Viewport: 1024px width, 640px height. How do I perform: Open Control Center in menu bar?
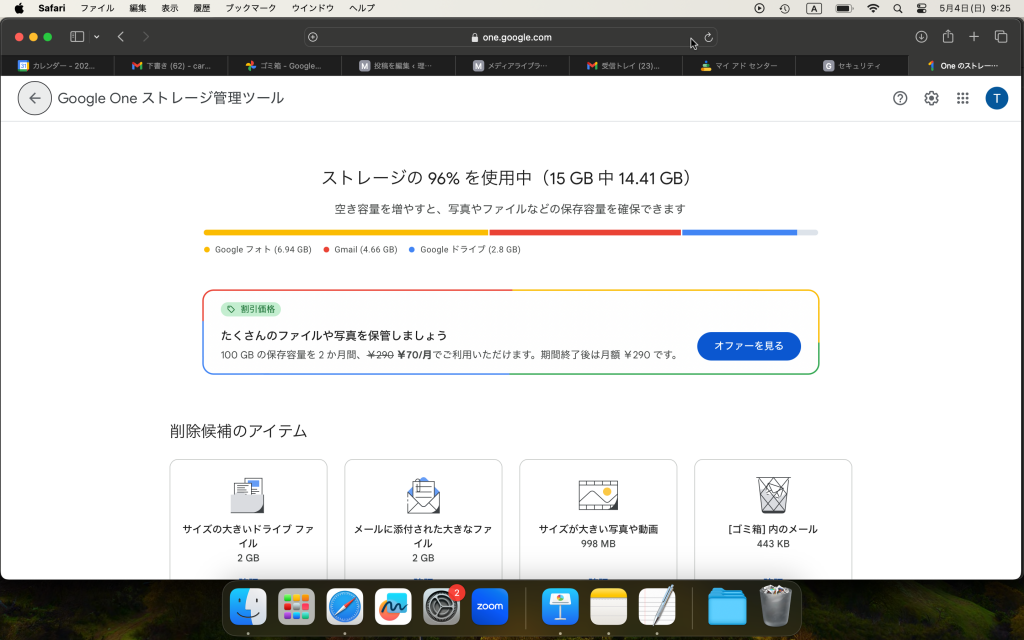pyautogui.click(x=921, y=8)
